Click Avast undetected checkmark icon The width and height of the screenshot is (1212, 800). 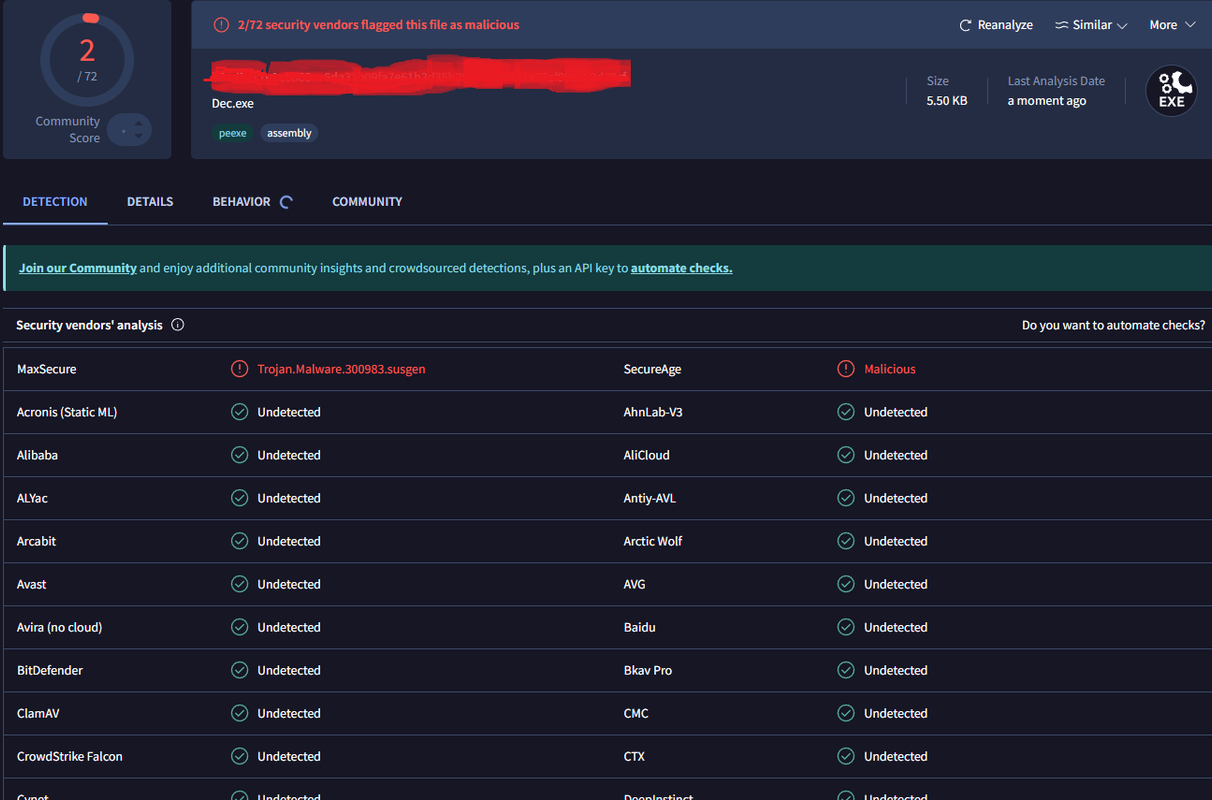coord(239,584)
